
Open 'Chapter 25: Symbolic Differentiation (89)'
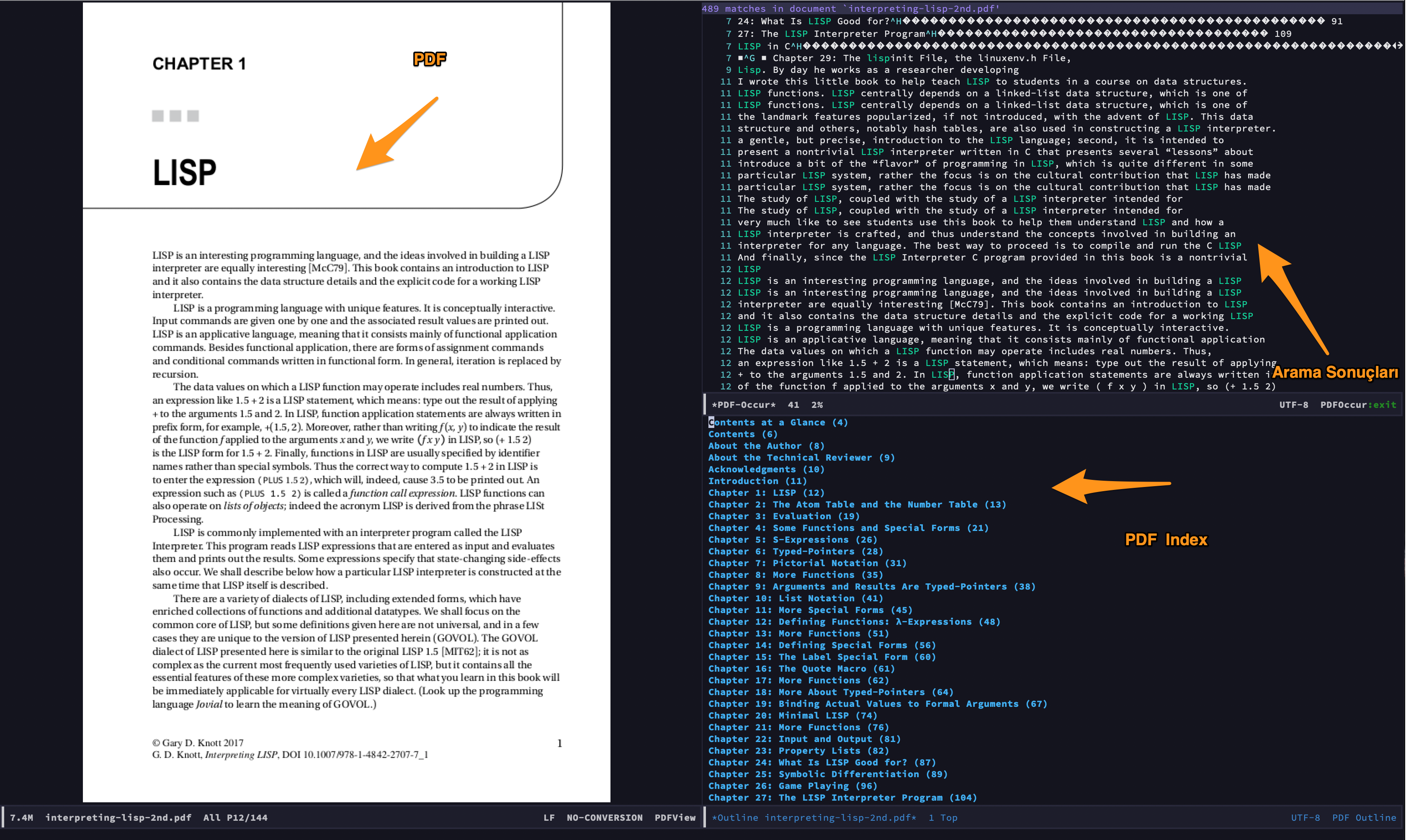(828, 774)
